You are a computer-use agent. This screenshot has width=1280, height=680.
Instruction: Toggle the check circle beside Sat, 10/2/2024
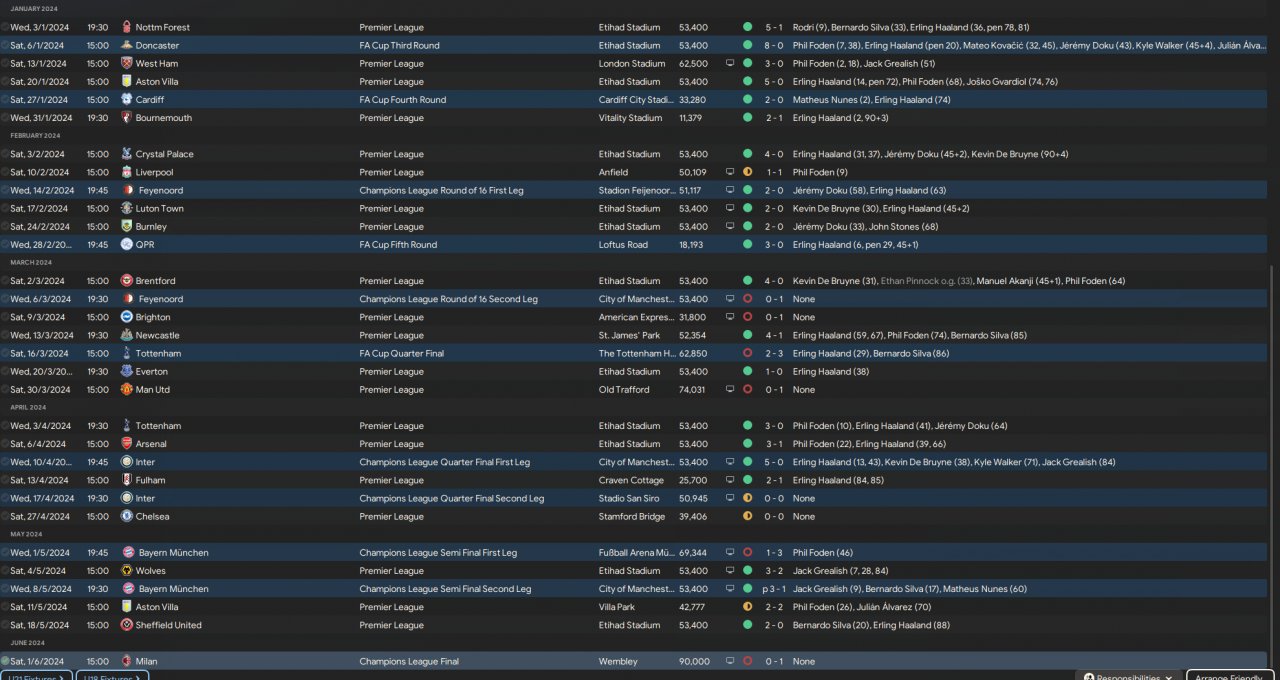pos(5,172)
